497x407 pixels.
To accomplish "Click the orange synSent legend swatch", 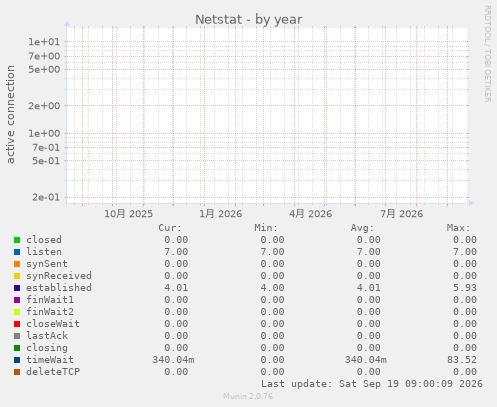I will 17,264.
